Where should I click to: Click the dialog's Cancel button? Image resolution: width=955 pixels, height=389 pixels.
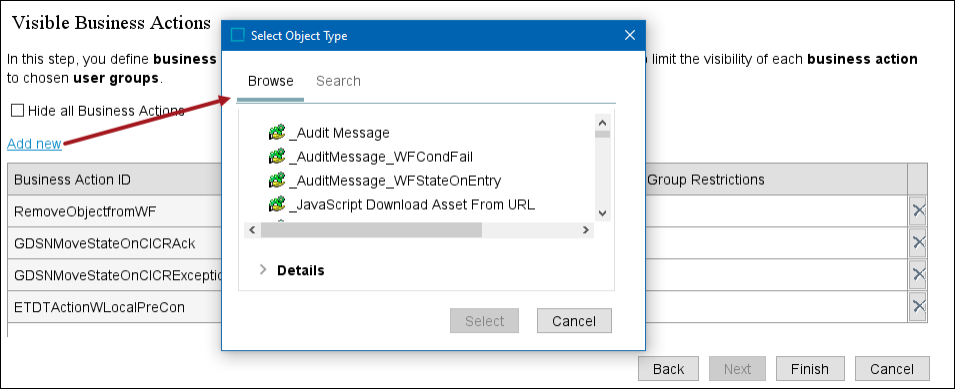click(574, 321)
